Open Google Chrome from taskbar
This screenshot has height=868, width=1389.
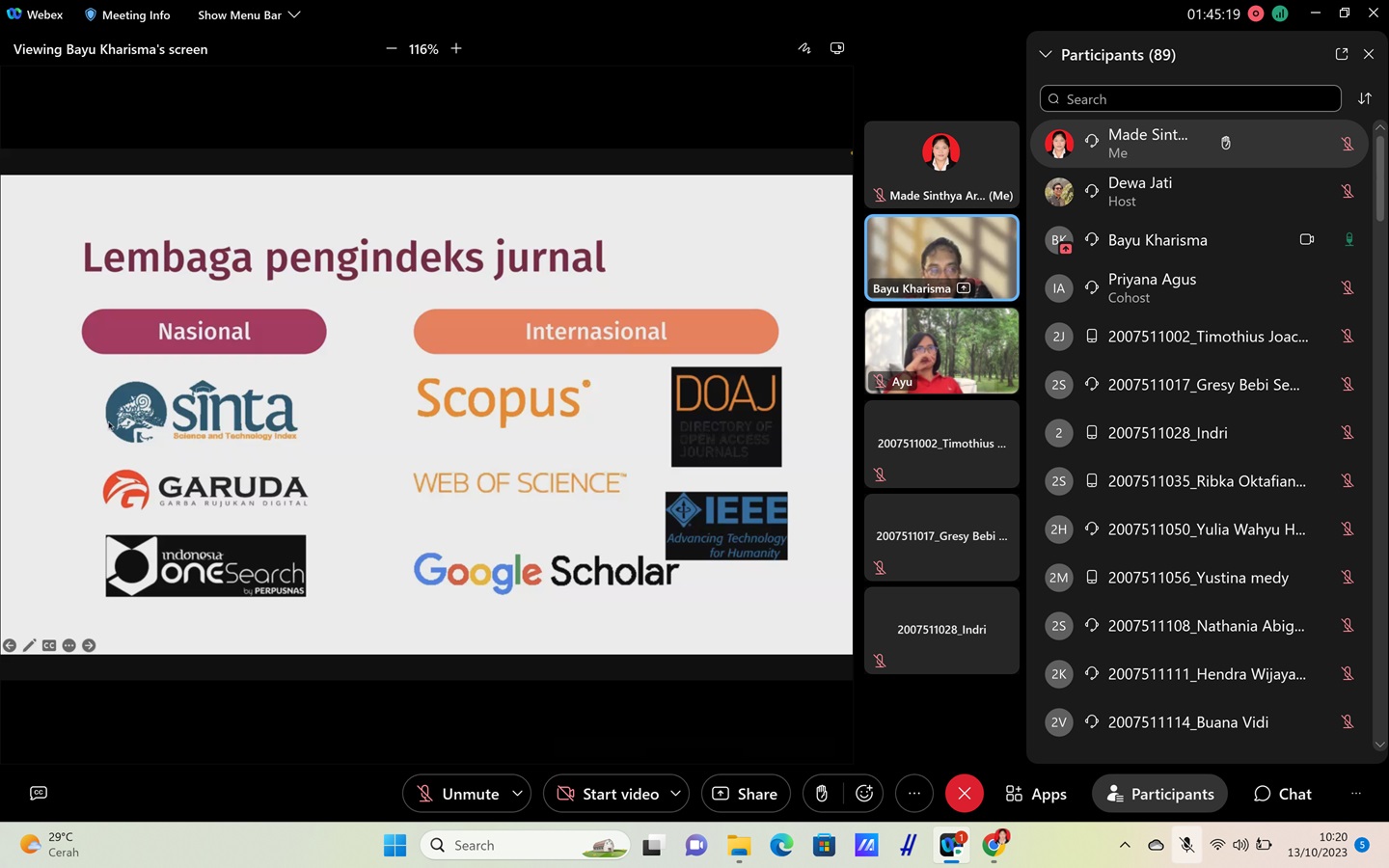point(994,846)
